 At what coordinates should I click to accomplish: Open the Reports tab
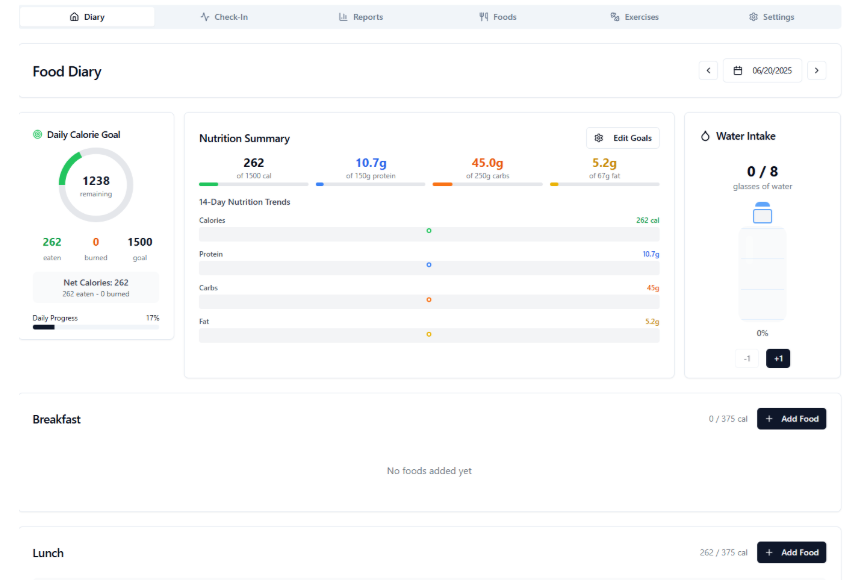(x=361, y=17)
